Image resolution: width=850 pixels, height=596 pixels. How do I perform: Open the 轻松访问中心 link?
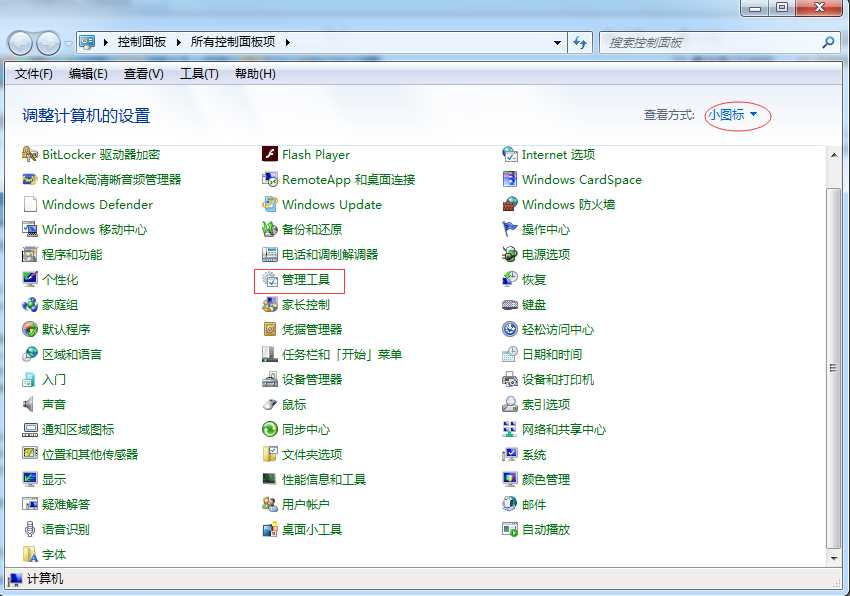point(558,329)
